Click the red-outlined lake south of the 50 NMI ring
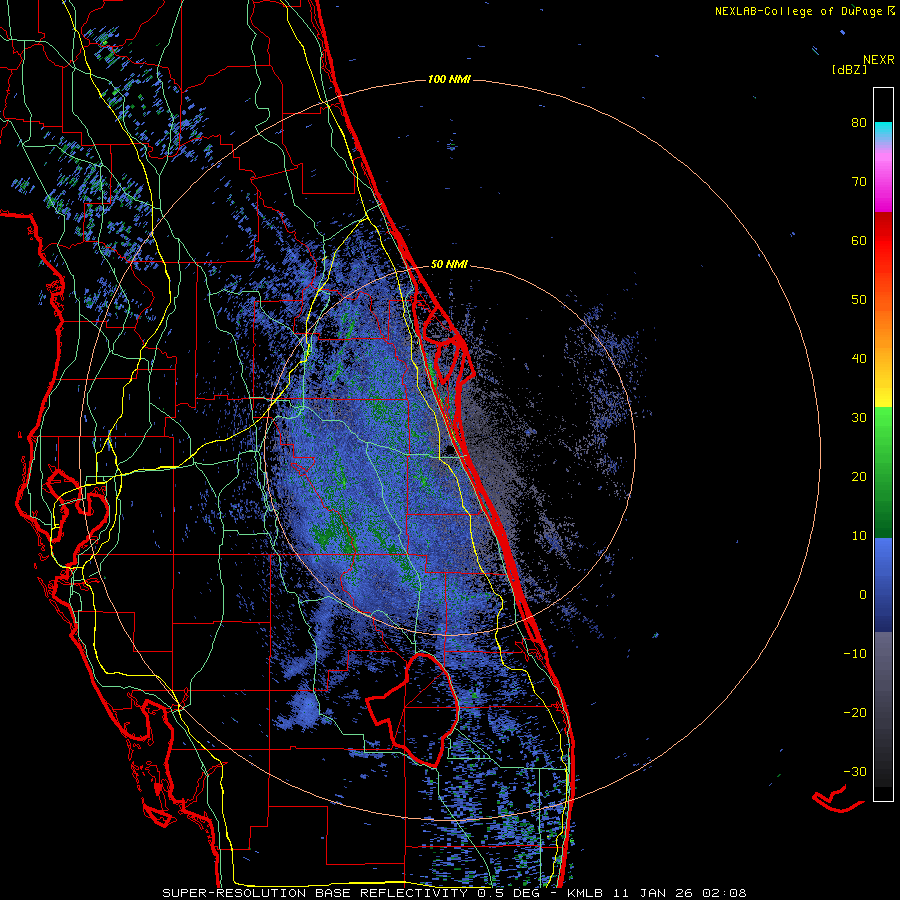The image size is (900, 900). (x=413, y=709)
